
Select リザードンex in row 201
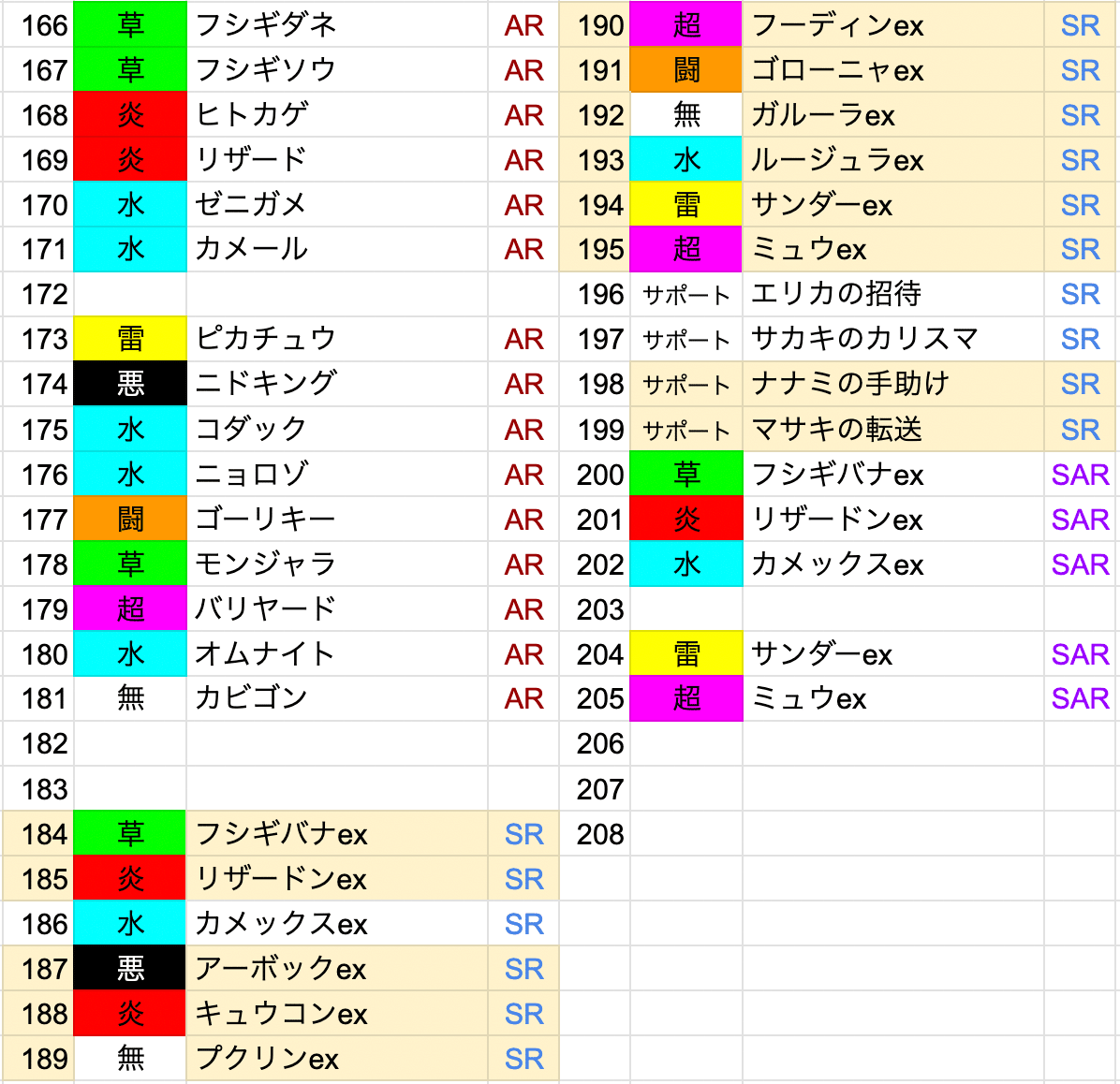click(x=892, y=520)
